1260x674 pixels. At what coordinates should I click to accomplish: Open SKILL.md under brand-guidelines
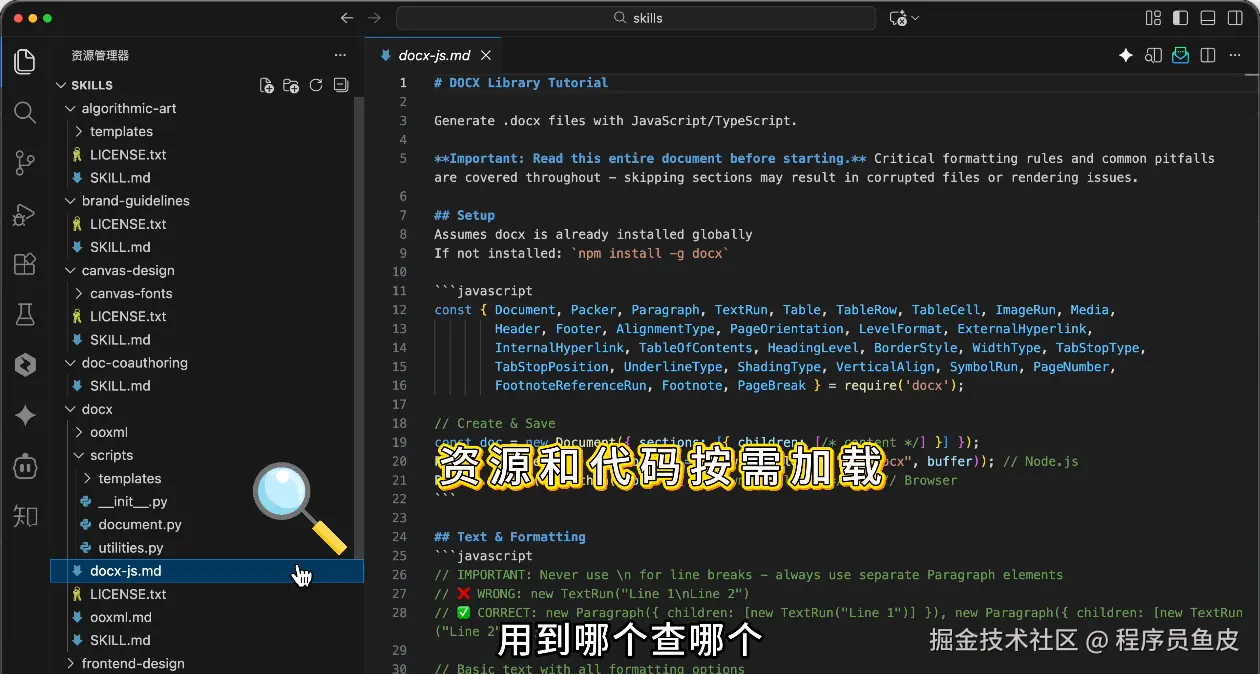pyautogui.click(x=120, y=247)
